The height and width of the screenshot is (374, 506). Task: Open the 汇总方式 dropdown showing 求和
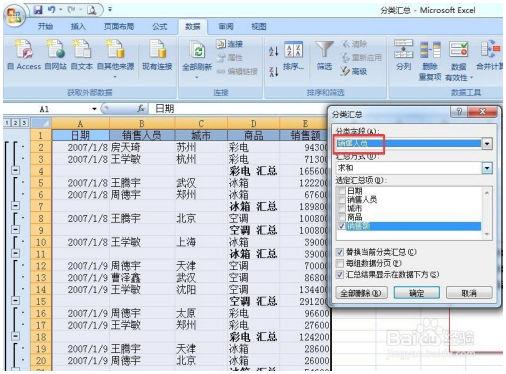click(x=487, y=168)
